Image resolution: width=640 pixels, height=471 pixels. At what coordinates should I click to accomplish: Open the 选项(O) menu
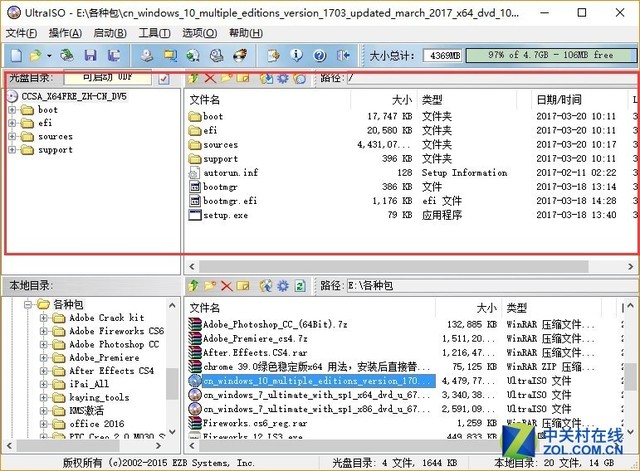click(200, 33)
